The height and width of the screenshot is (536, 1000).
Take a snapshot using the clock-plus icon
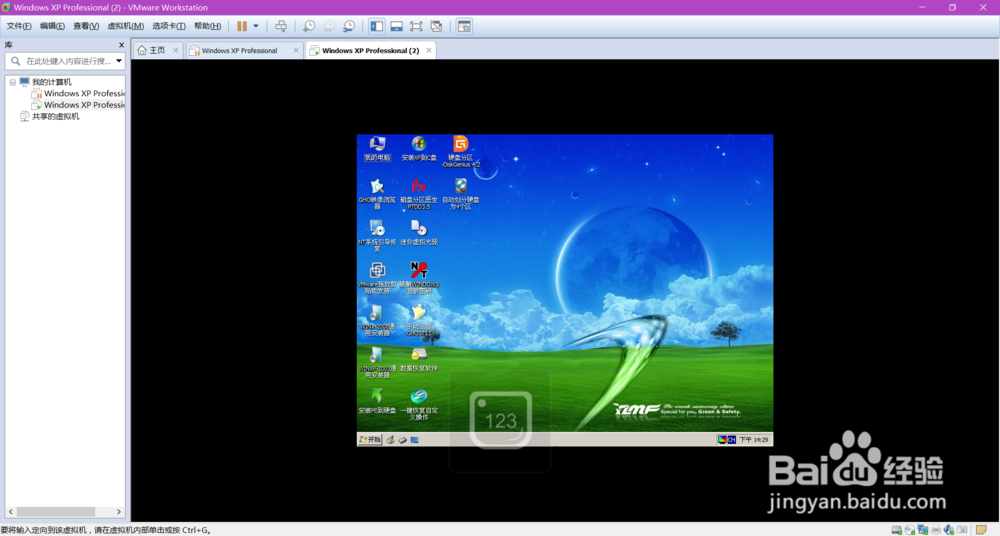point(309,26)
